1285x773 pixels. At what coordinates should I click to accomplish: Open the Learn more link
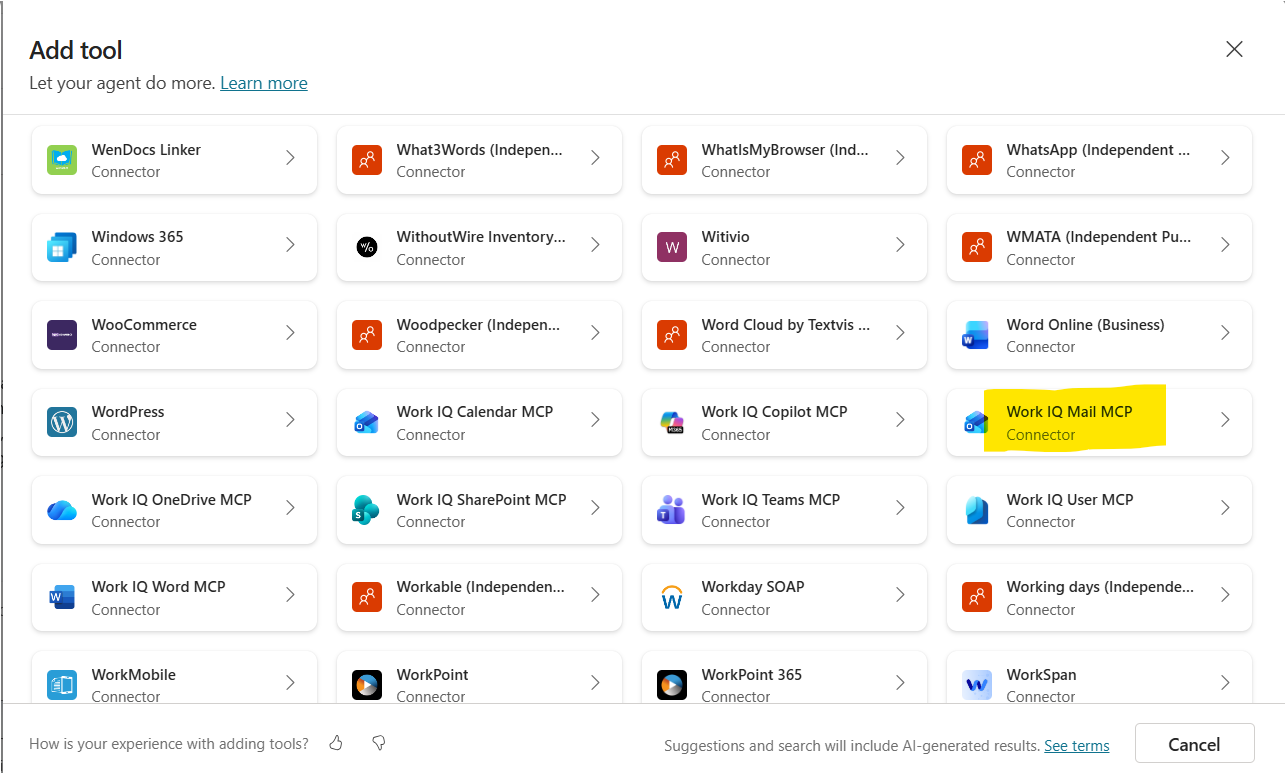coord(264,83)
